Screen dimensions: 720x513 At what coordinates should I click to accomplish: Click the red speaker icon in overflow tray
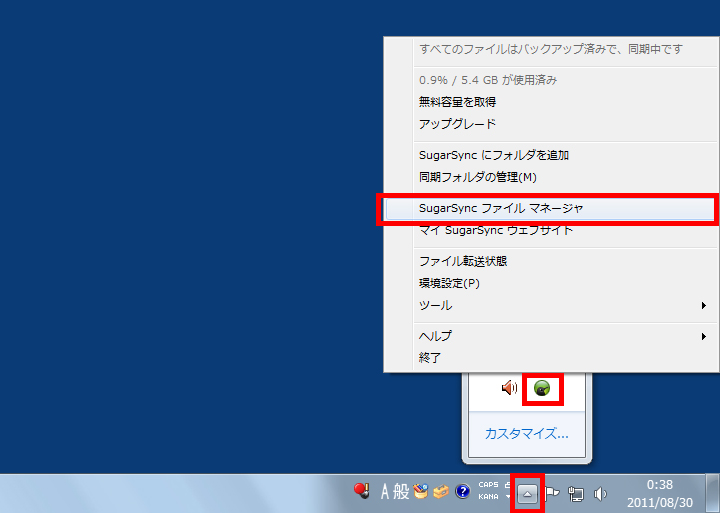[x=509, y=388]
